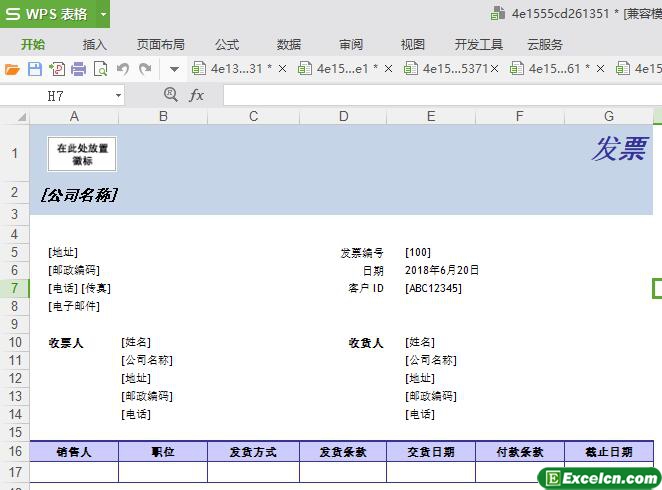Open the 页面布局 ribbon tab
Image resolution: width=662 pixels, height=490 pixels.
(160, 44)
